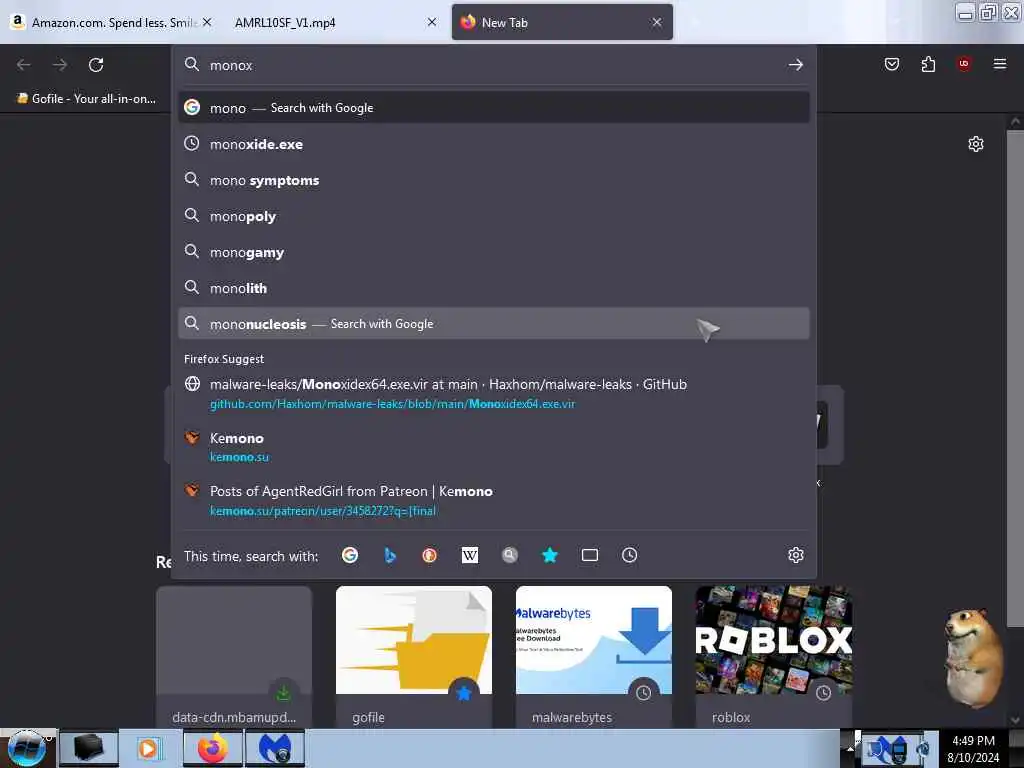This screenshot has height=768, width=1024.
Task: Choose the monopoly suggestion
Action: [x=494, y=216]
